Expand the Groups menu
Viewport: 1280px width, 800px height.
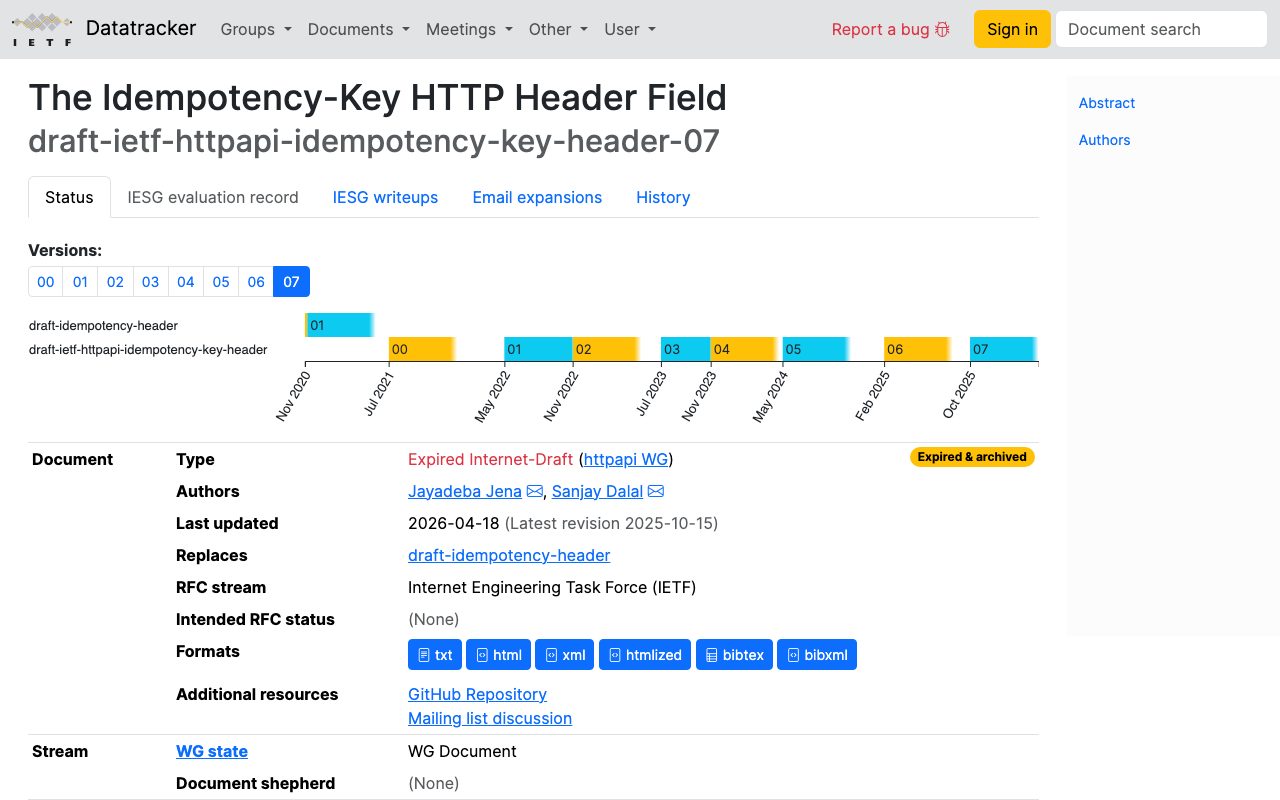click(x=256, y=29)
